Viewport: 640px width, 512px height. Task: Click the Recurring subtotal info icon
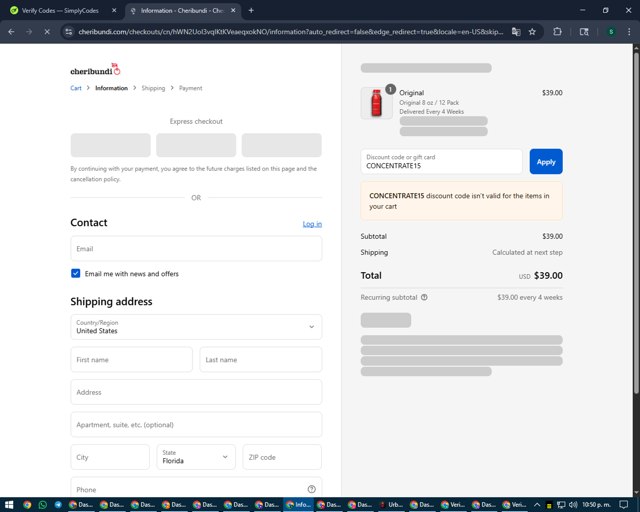424,297
